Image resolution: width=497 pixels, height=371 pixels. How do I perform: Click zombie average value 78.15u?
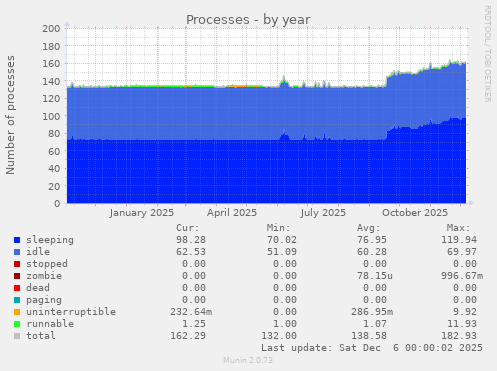[375, 276]
